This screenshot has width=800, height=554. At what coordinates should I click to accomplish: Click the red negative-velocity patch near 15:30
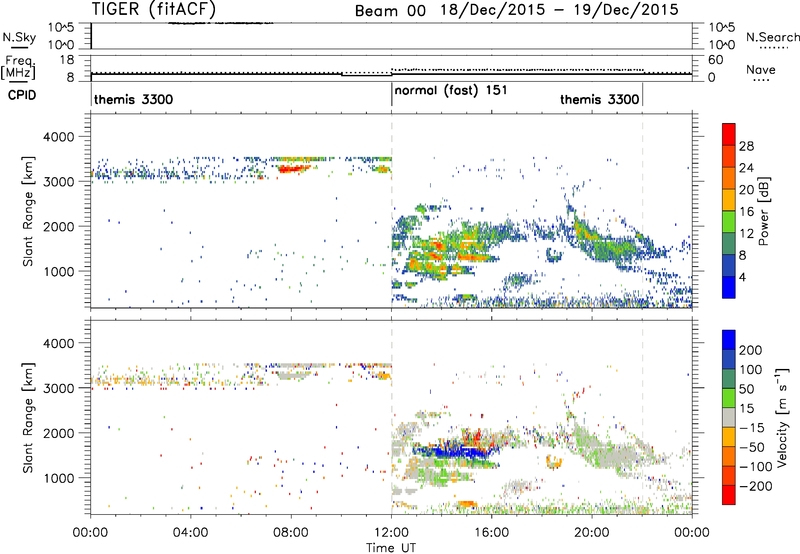click(x=474, y=437)
